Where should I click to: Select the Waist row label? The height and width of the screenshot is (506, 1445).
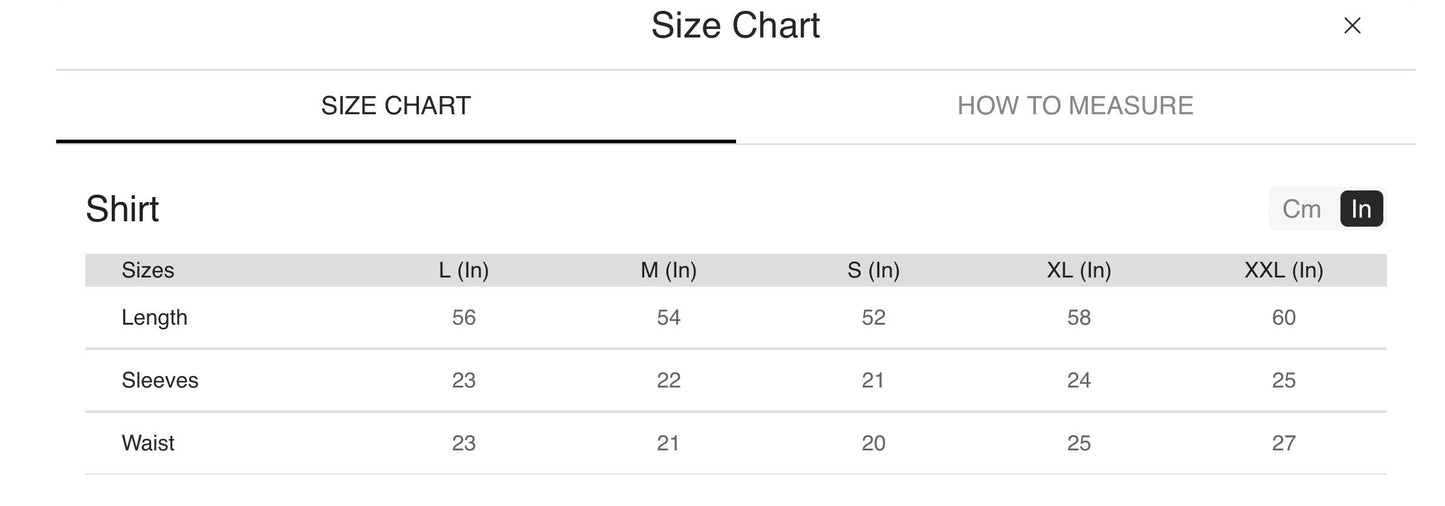click(148, 443)
